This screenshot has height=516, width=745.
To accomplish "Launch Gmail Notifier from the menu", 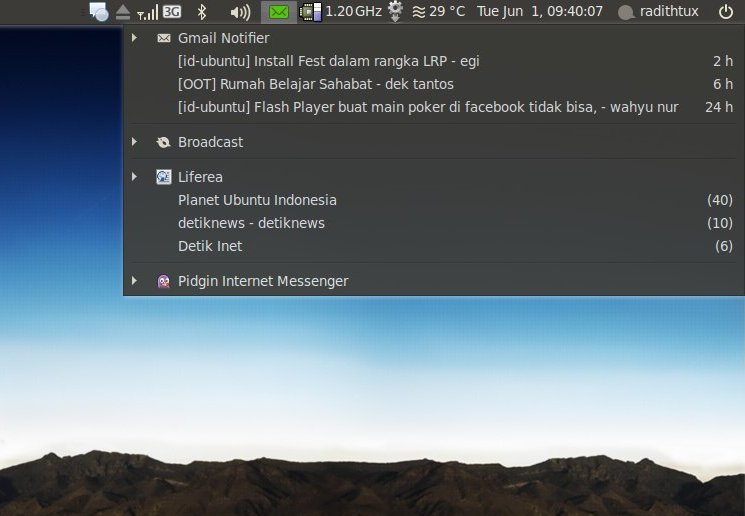I will pos(433,38).
